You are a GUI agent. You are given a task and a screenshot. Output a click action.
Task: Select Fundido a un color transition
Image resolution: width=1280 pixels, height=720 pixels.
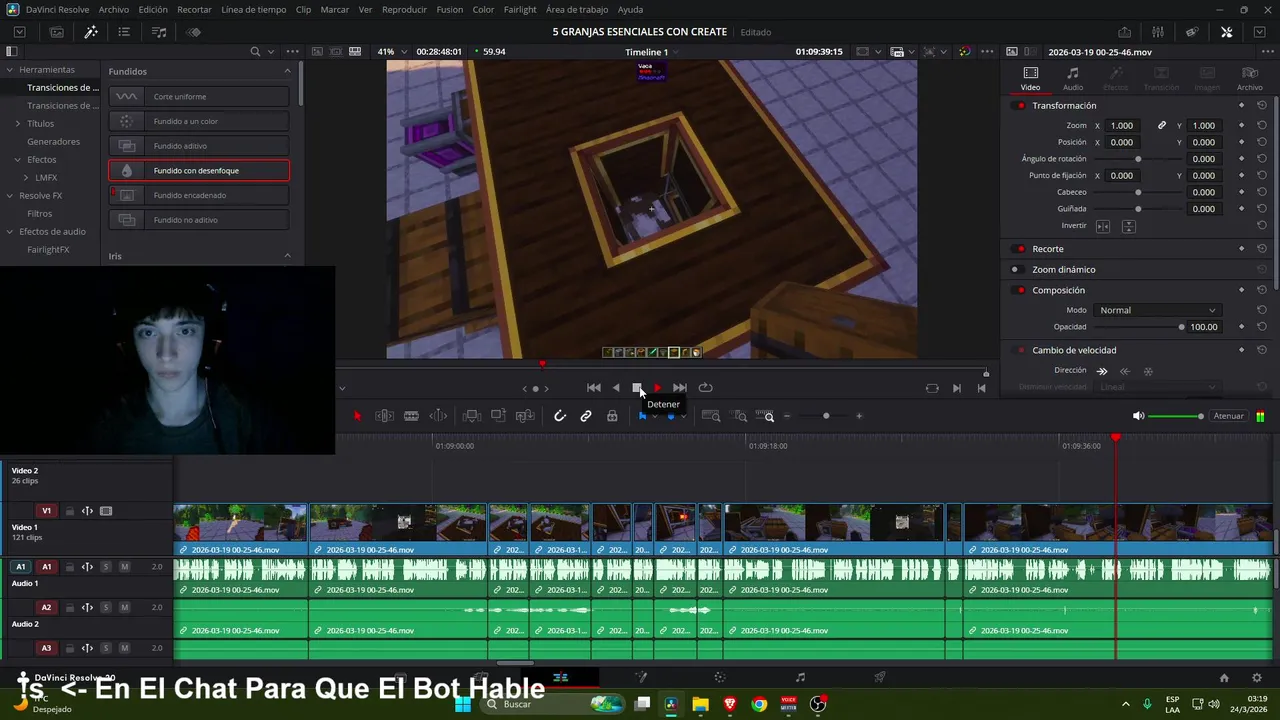[199, 121]
